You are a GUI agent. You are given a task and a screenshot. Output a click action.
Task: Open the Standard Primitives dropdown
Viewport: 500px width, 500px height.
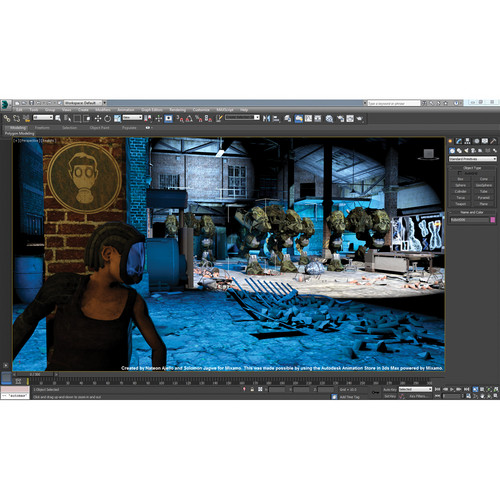[x=473, y=159]
